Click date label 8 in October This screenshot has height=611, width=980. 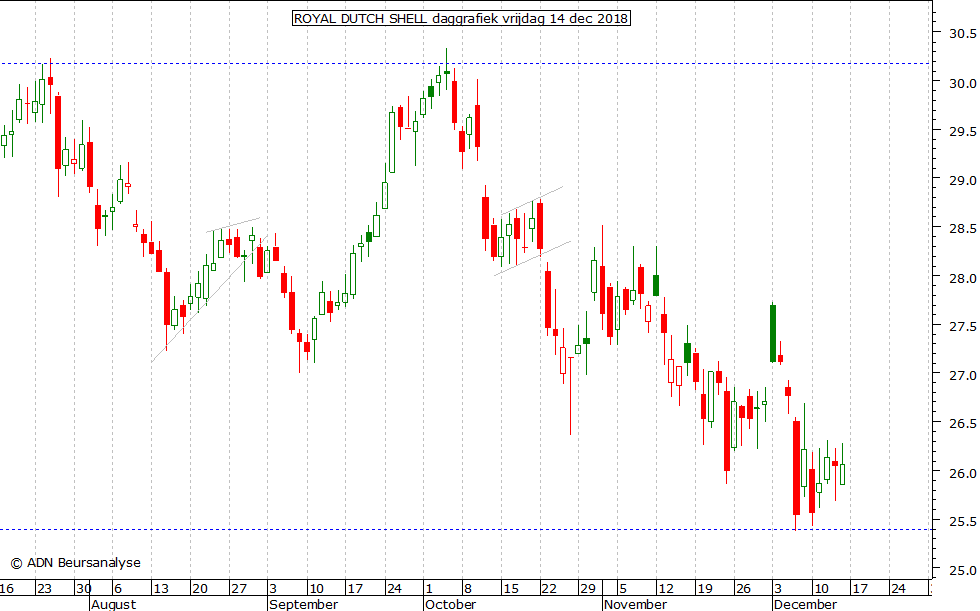[468, 589]
